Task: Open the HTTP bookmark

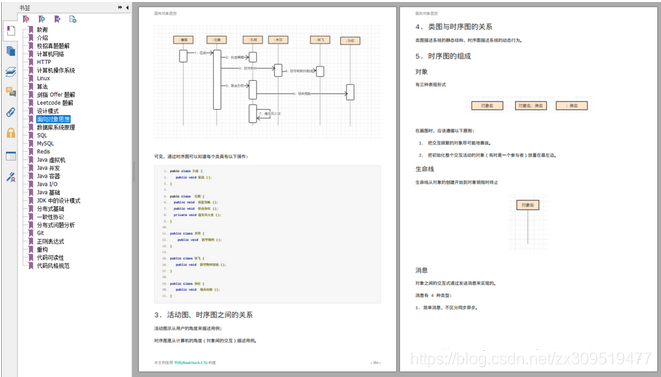Action: [x=44, y=62]
